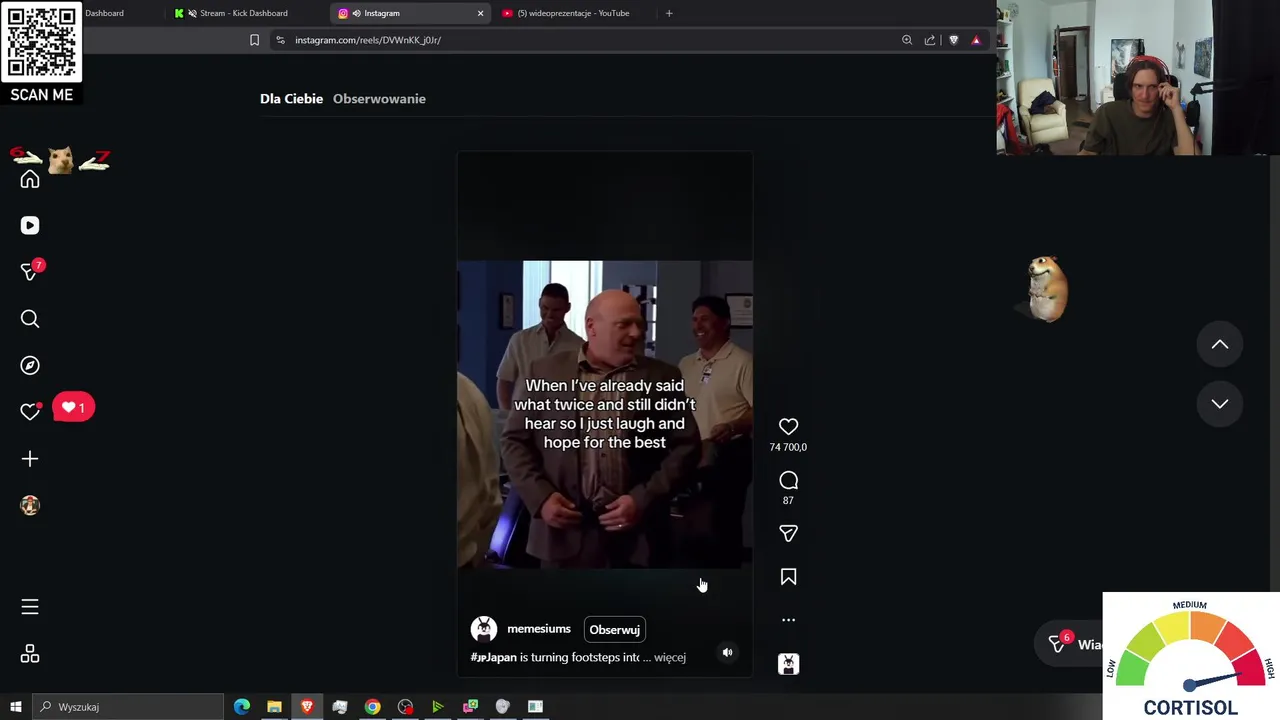This screenshot has width=1280, height=720.
Task: Open the Brave Shields lion icon
Action: tap(953, 40)
